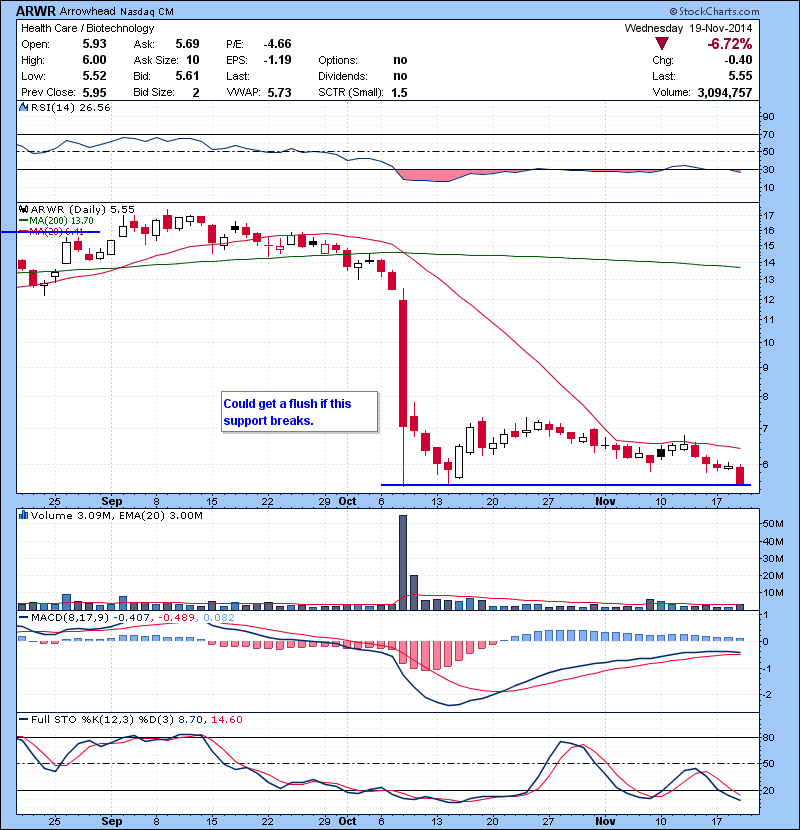Click the Arrowhead Nasdaq CM company name
The image size is (800, 830).
click(116, 11)
